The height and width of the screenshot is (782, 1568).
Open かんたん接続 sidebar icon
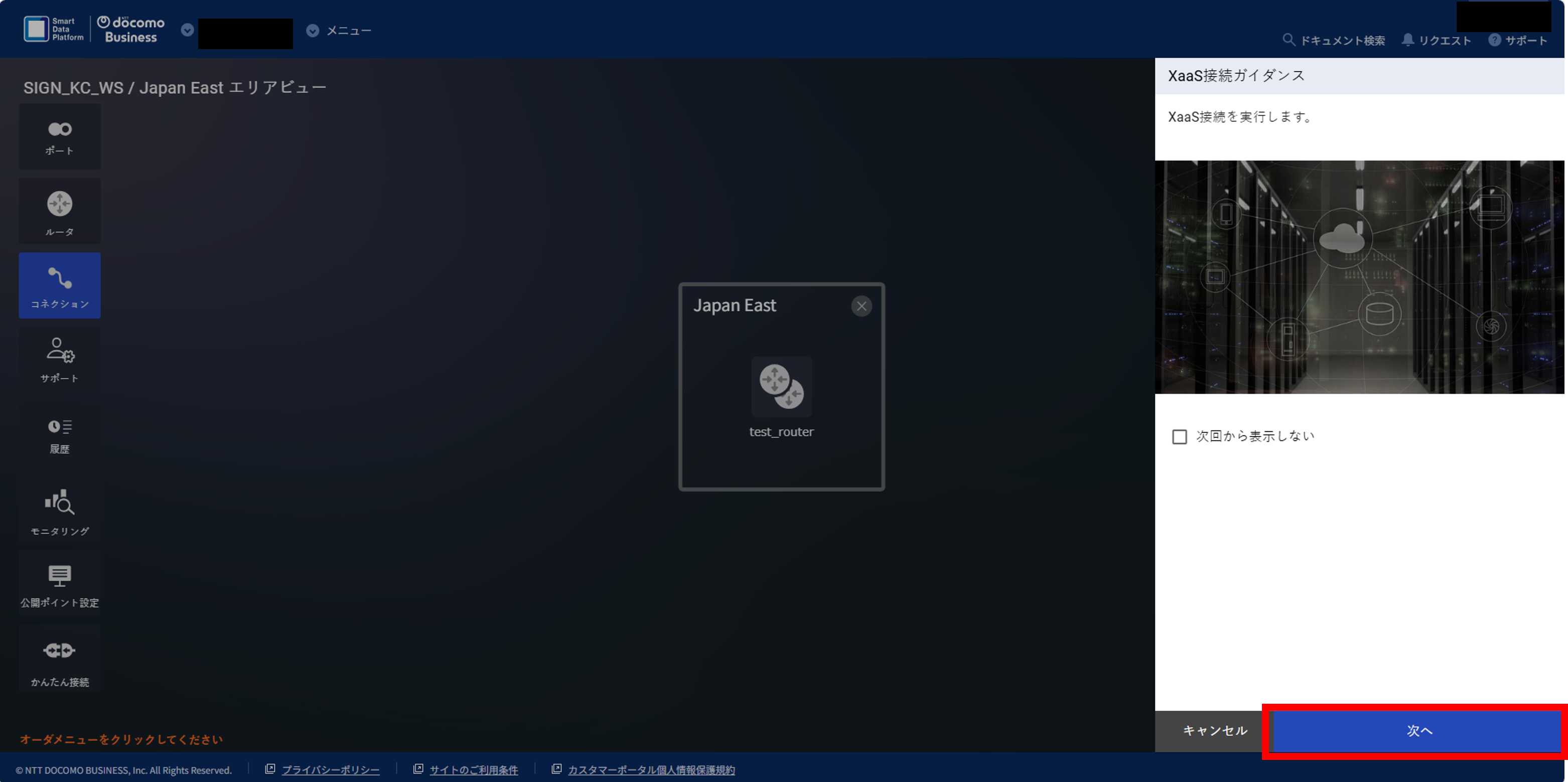point(60,659)
